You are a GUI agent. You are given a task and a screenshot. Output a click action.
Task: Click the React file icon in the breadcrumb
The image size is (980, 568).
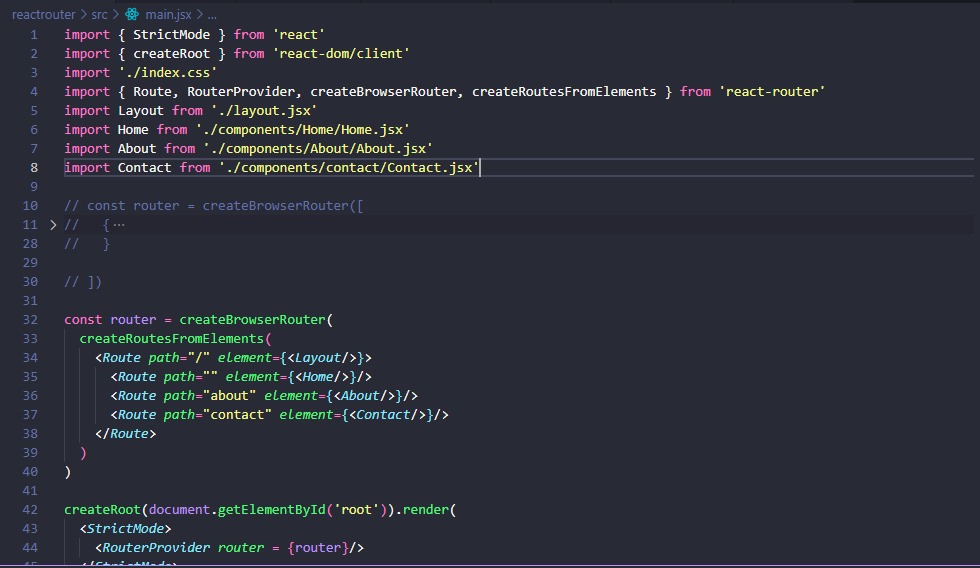coord(131,15)
